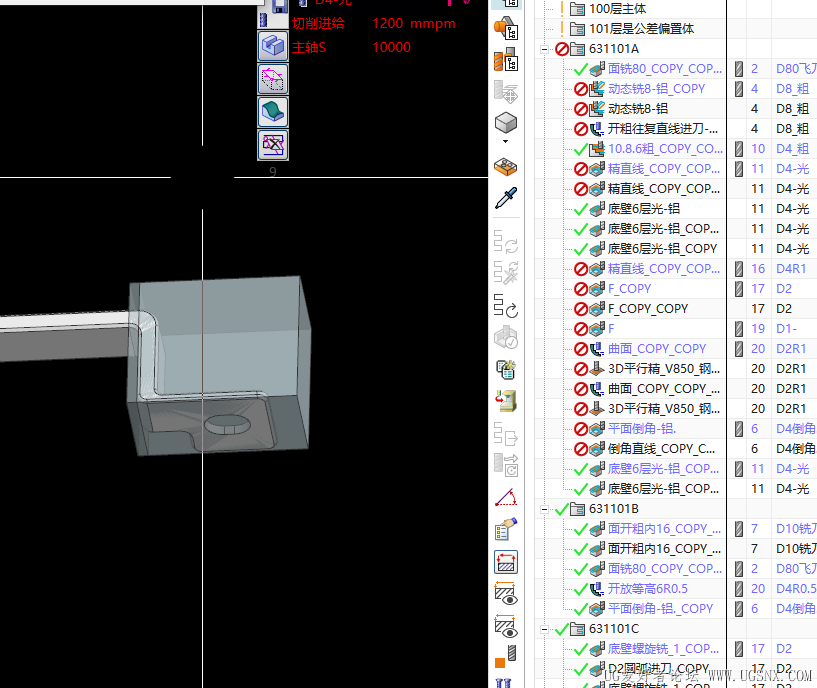Start Simulate Machine icon

pos(505,401)
